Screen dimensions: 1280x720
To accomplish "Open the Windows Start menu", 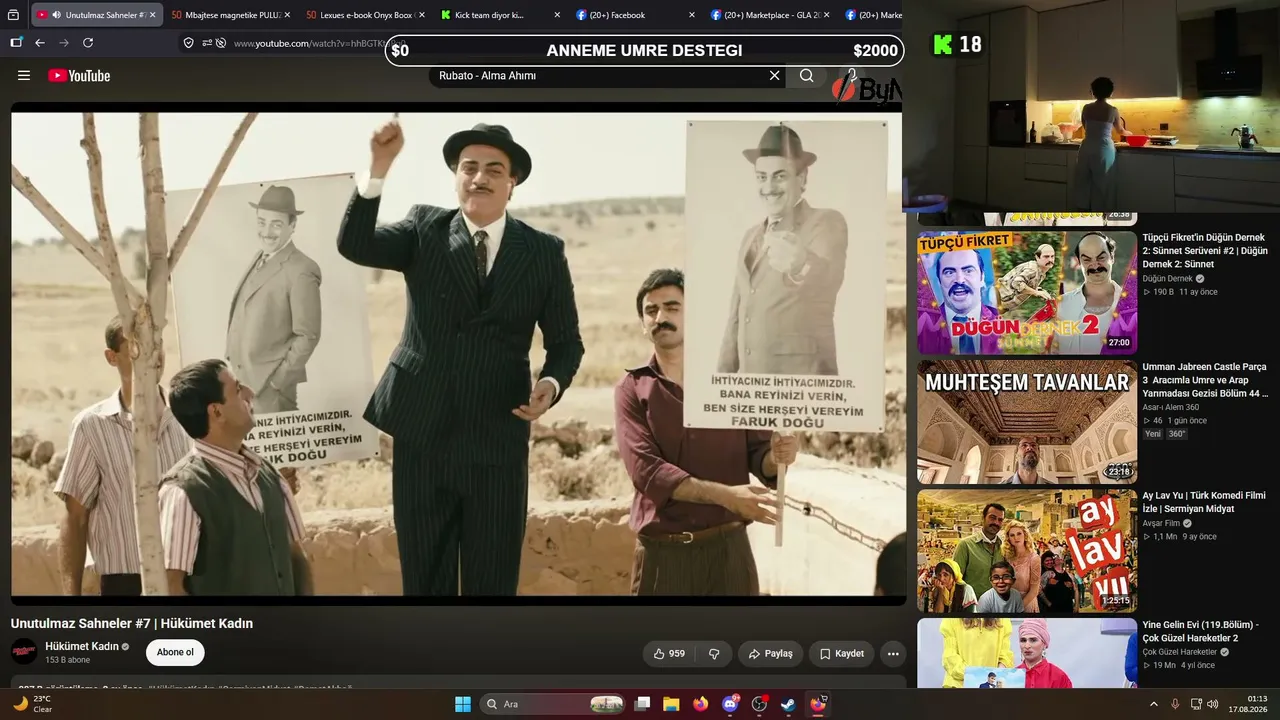I will click(x=463, y=704).
